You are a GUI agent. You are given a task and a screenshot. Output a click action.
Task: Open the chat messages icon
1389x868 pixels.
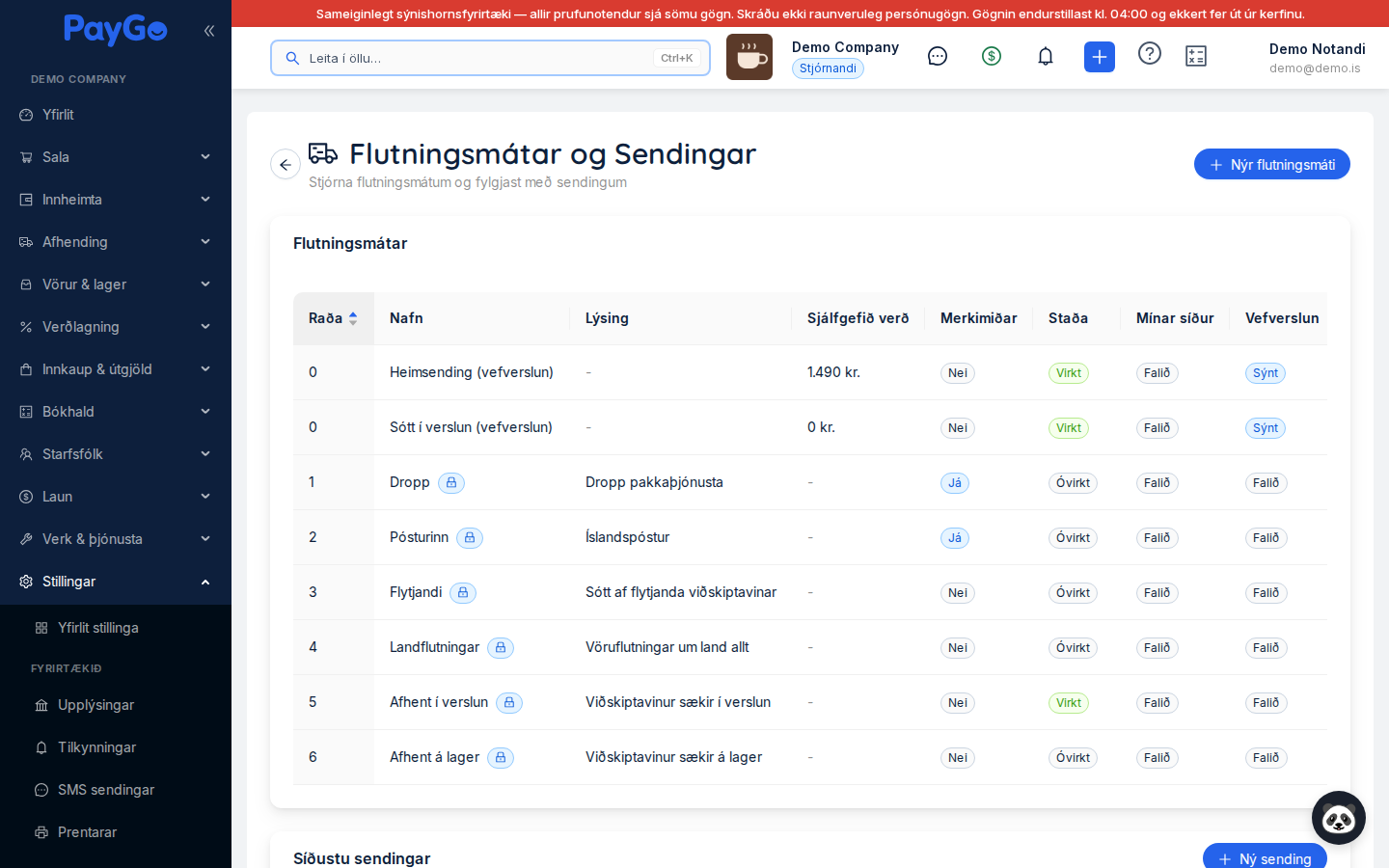(x=938, y=56)
